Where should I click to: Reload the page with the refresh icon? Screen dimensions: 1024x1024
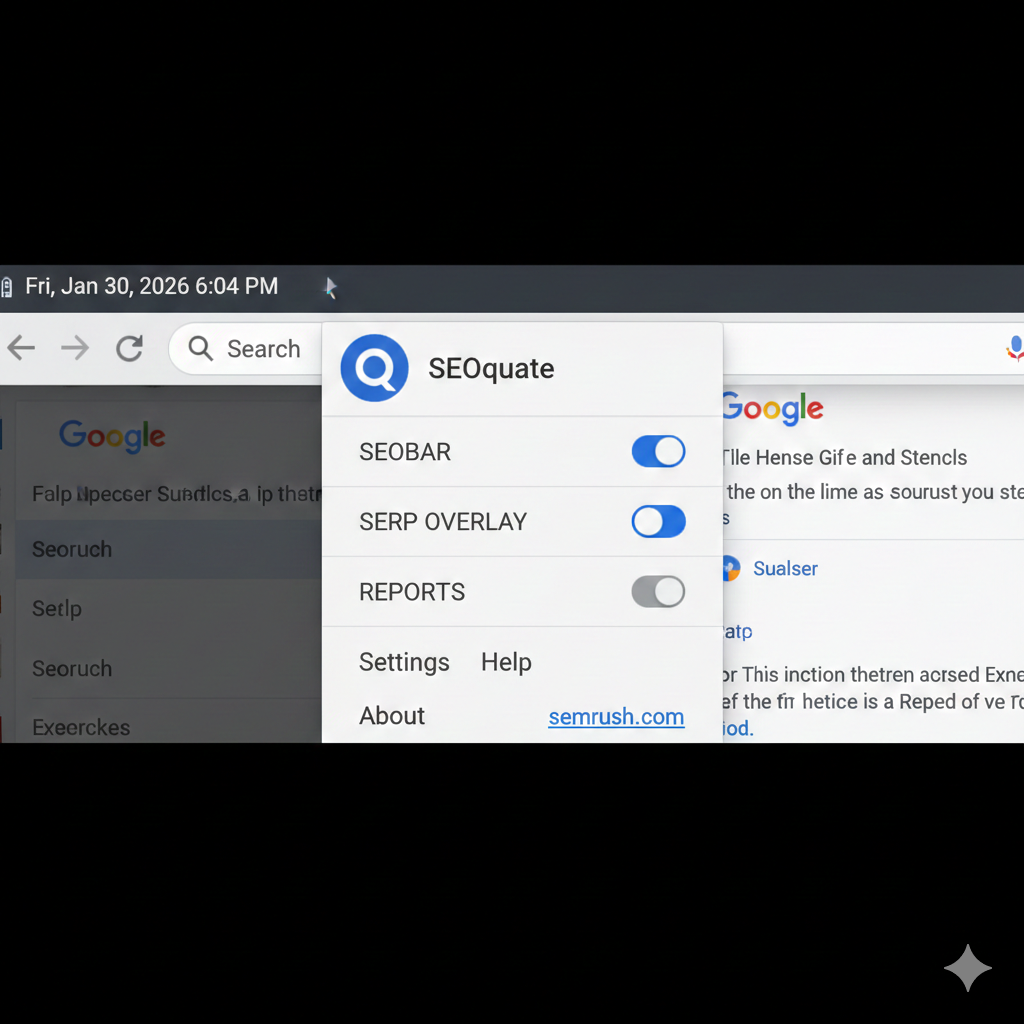tap(129, 348)
